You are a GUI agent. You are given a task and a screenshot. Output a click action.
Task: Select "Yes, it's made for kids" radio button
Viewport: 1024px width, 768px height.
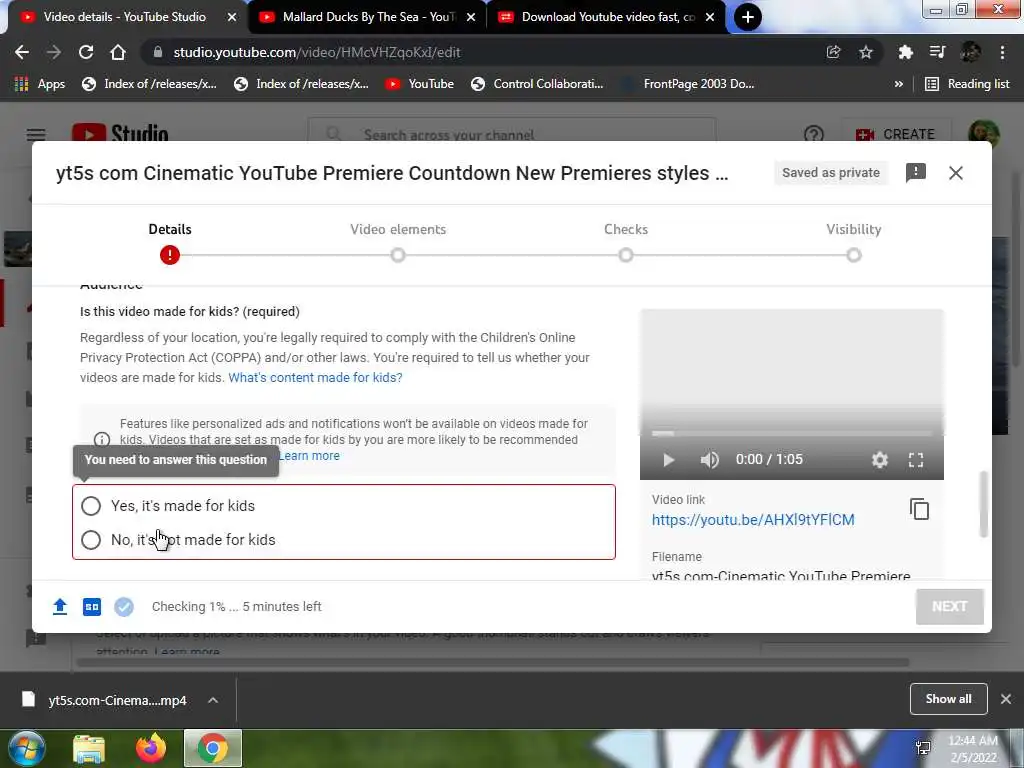point(91,505)
